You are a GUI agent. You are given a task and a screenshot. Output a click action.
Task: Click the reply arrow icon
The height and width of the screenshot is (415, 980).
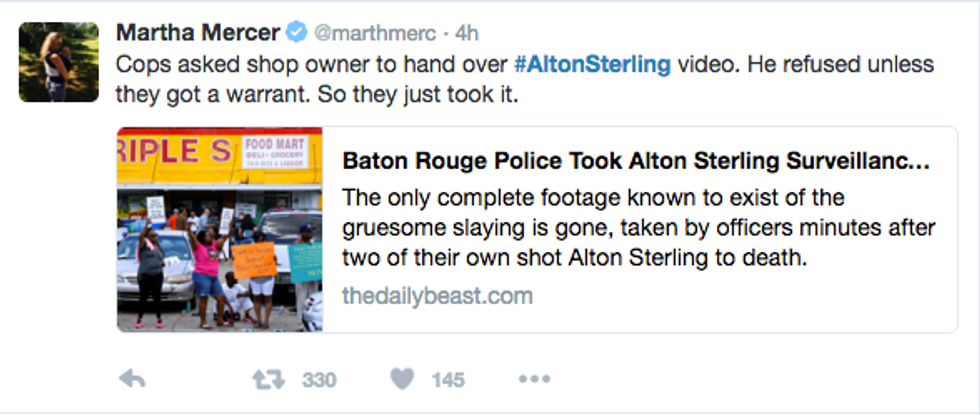131,379
